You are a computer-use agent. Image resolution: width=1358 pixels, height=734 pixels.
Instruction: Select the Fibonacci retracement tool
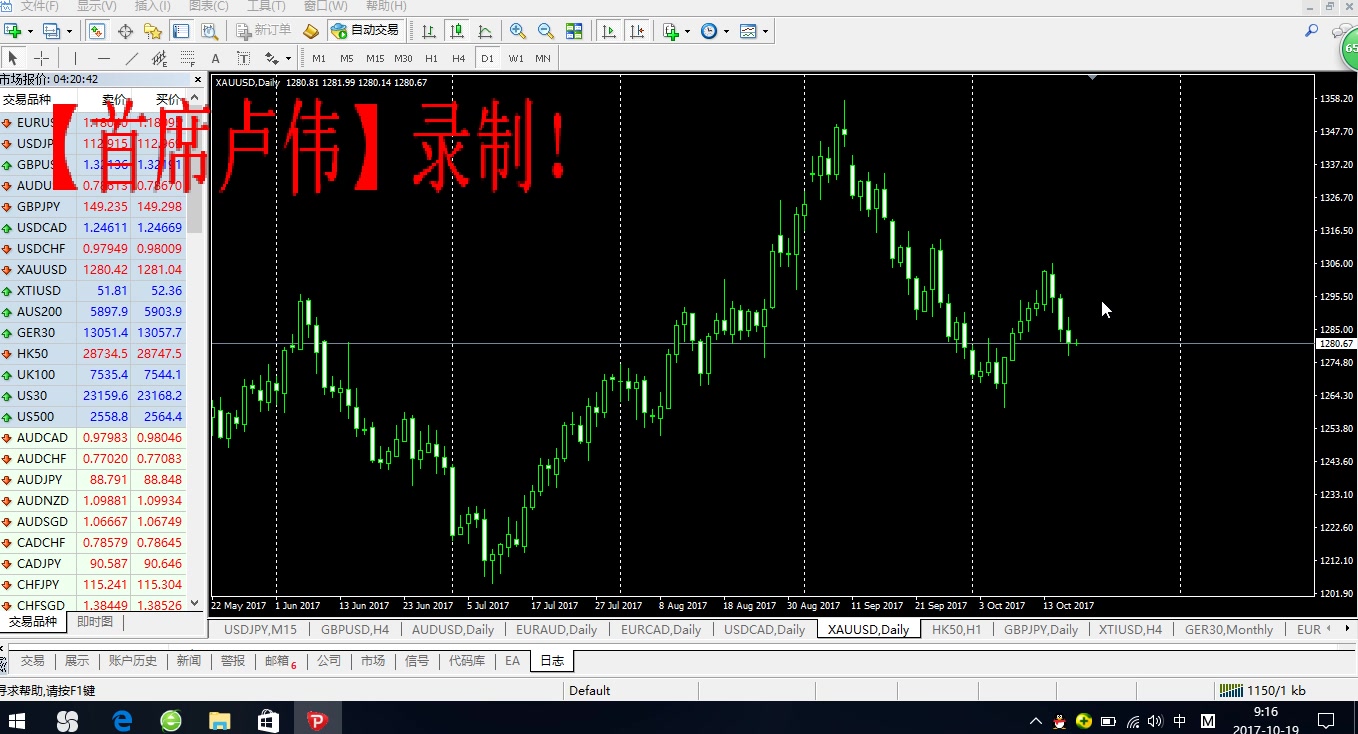[x=187, y=58]
